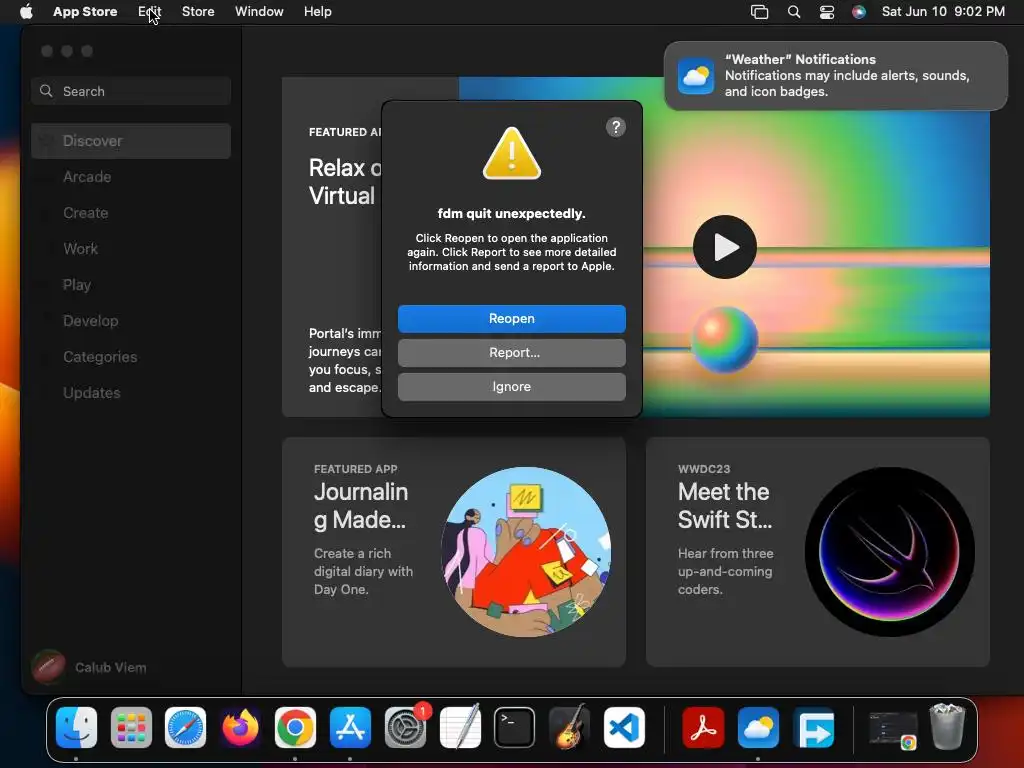
Task: Open Launchpad from the Dock
Action: pos(131,727)
